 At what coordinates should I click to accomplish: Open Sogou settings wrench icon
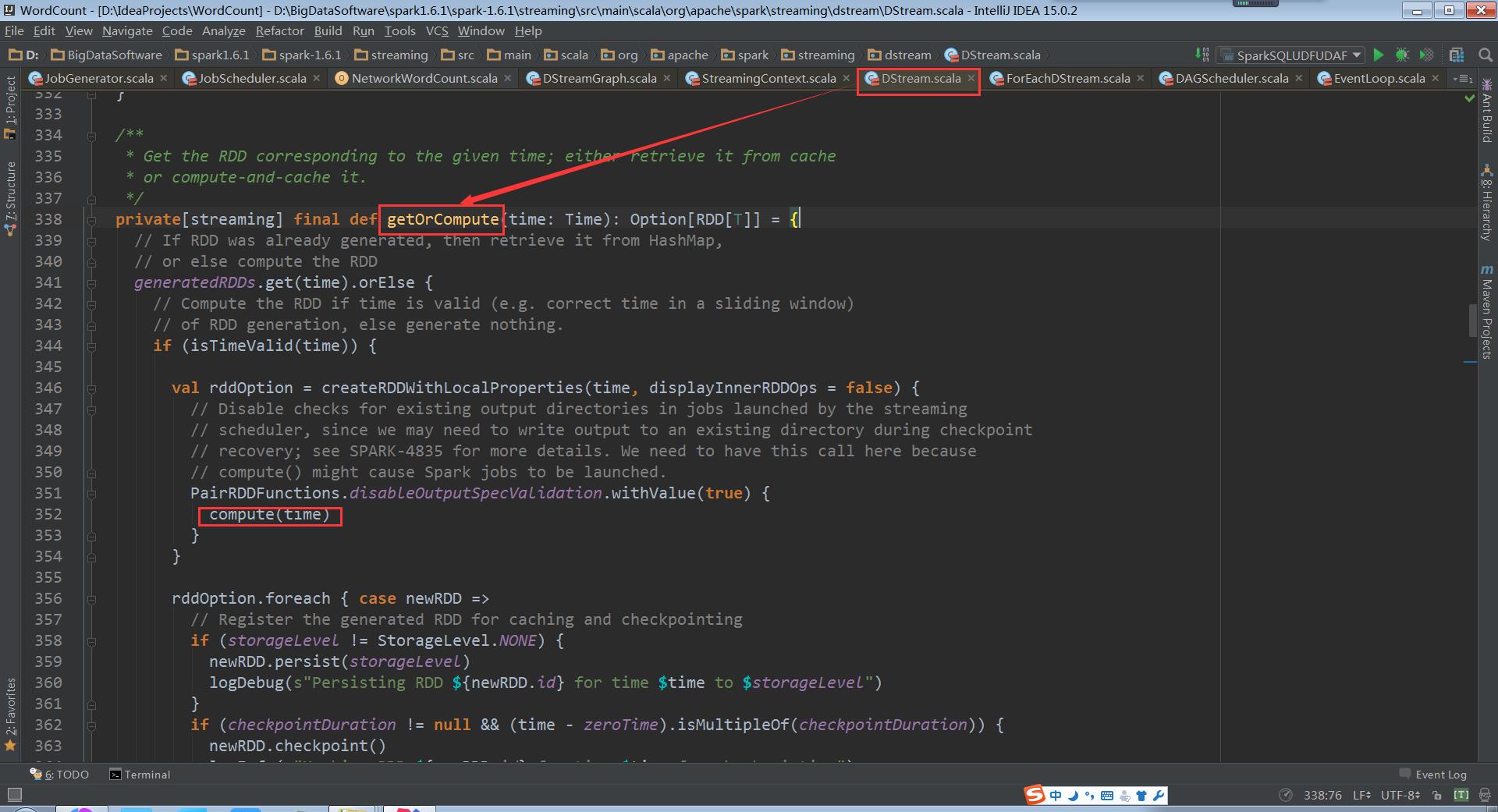[x=1159, y=796]
